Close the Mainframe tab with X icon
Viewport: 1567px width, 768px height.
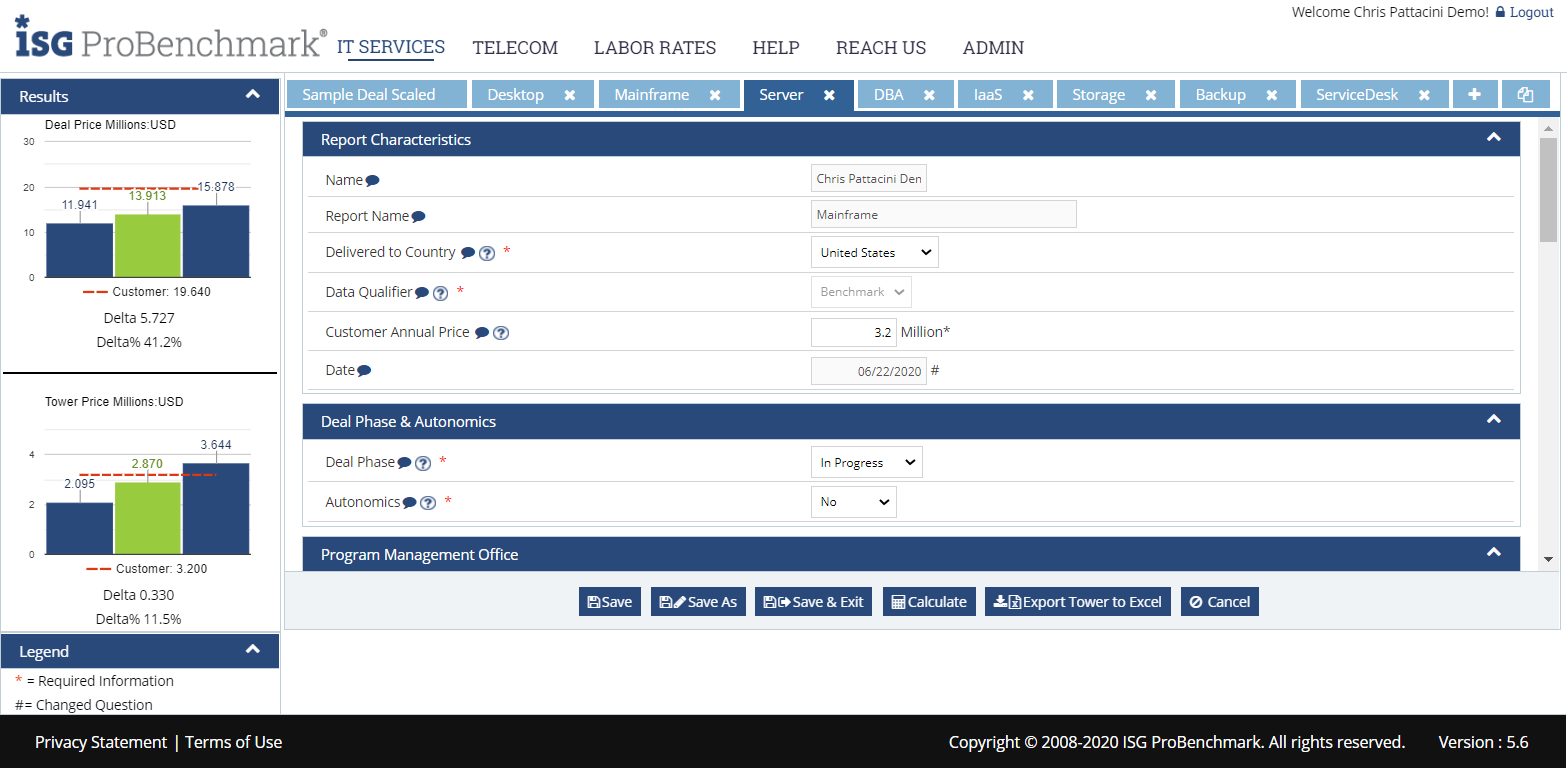[x=715, y=95]
